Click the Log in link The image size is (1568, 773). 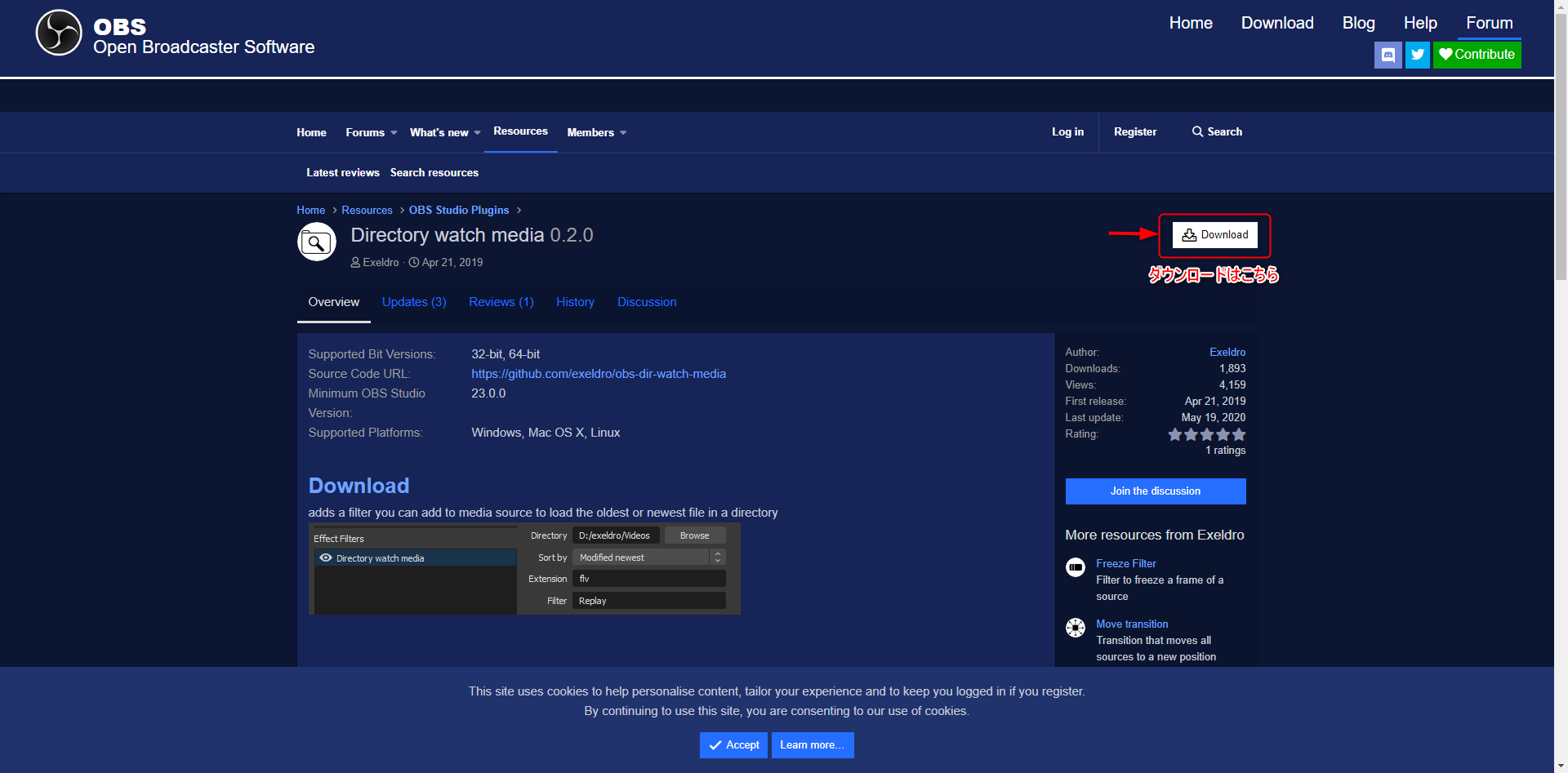pyautogui.click(x=1067, y=131)
